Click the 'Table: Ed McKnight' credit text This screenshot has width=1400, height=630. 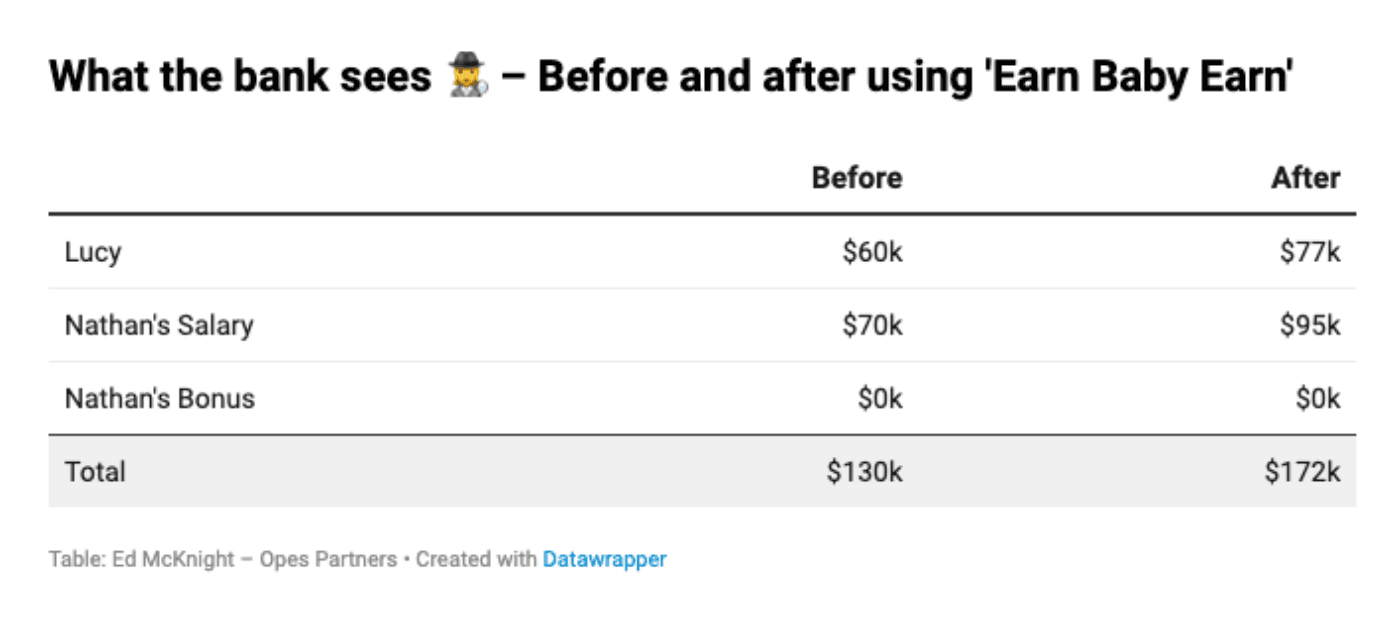click(x=141, y=559)
